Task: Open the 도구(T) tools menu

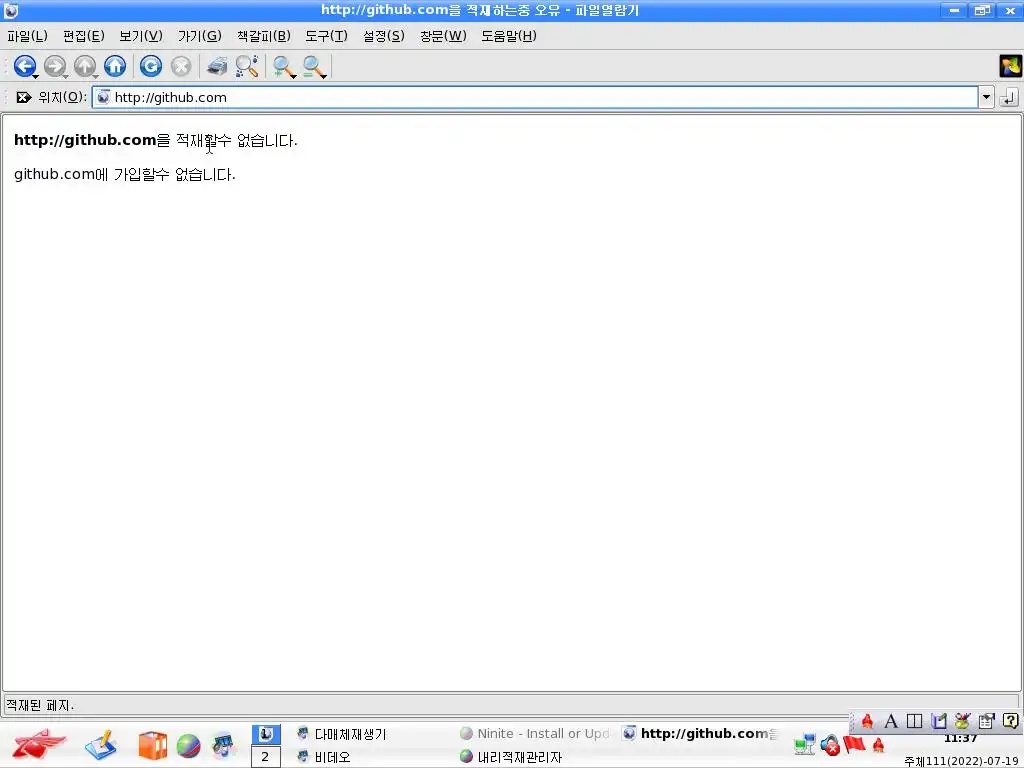Action: tap(326, 36)
